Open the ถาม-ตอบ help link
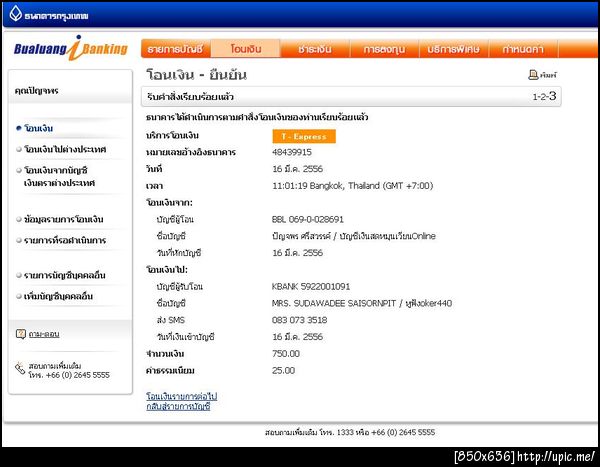This screenshot has height=467, width=600. point(44,334)
